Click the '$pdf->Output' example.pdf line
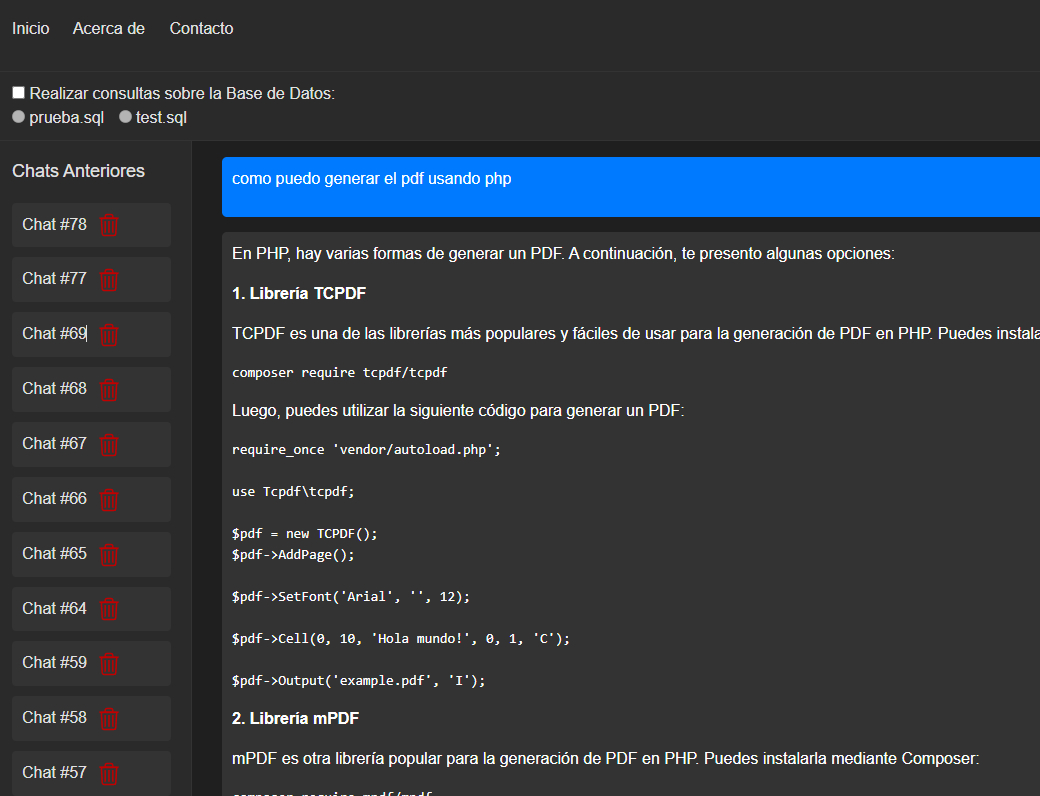1040x796 pixels. tap(359, 681)
